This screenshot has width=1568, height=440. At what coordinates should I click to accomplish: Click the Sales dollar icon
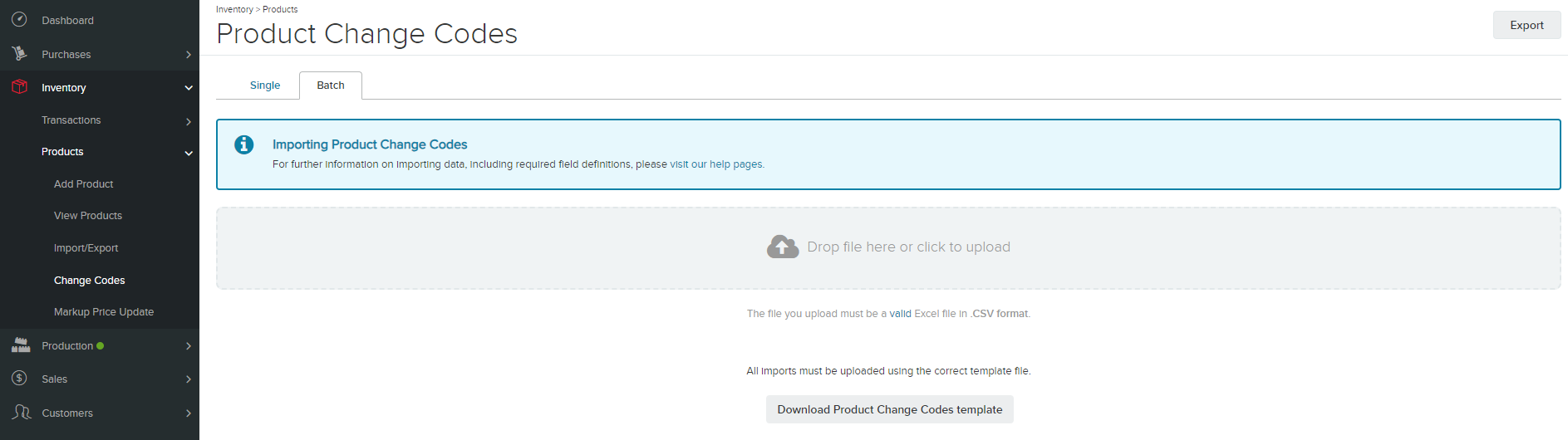19,378
